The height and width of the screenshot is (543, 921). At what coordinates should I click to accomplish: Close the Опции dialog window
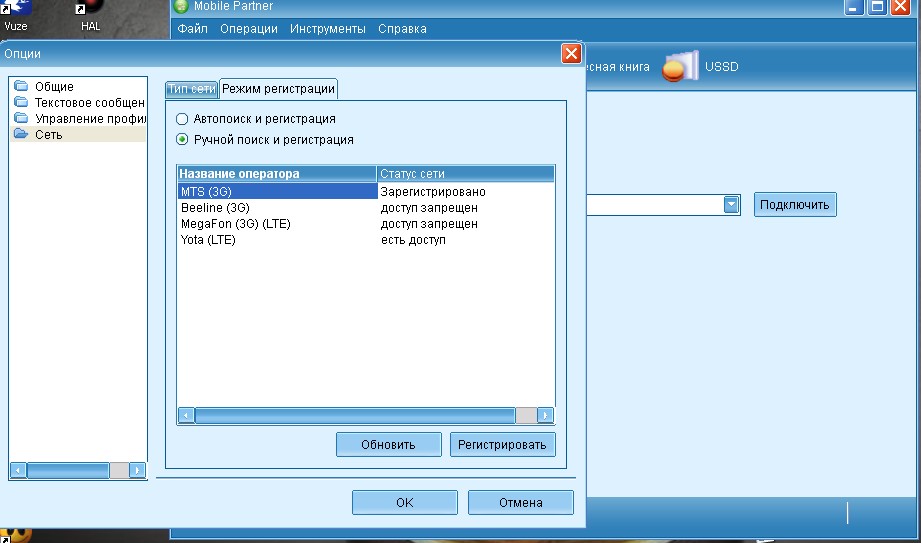[x=571, y=54]
